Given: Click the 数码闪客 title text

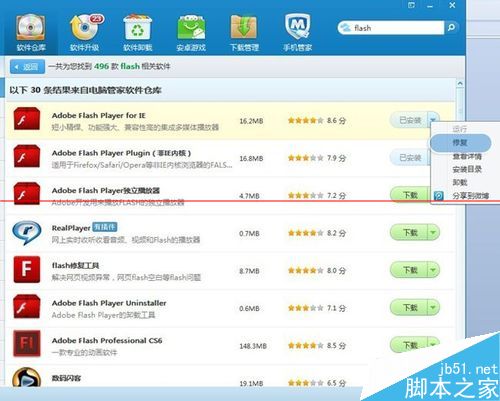Looking at the screenshot, I should click(x=66, y=378).
